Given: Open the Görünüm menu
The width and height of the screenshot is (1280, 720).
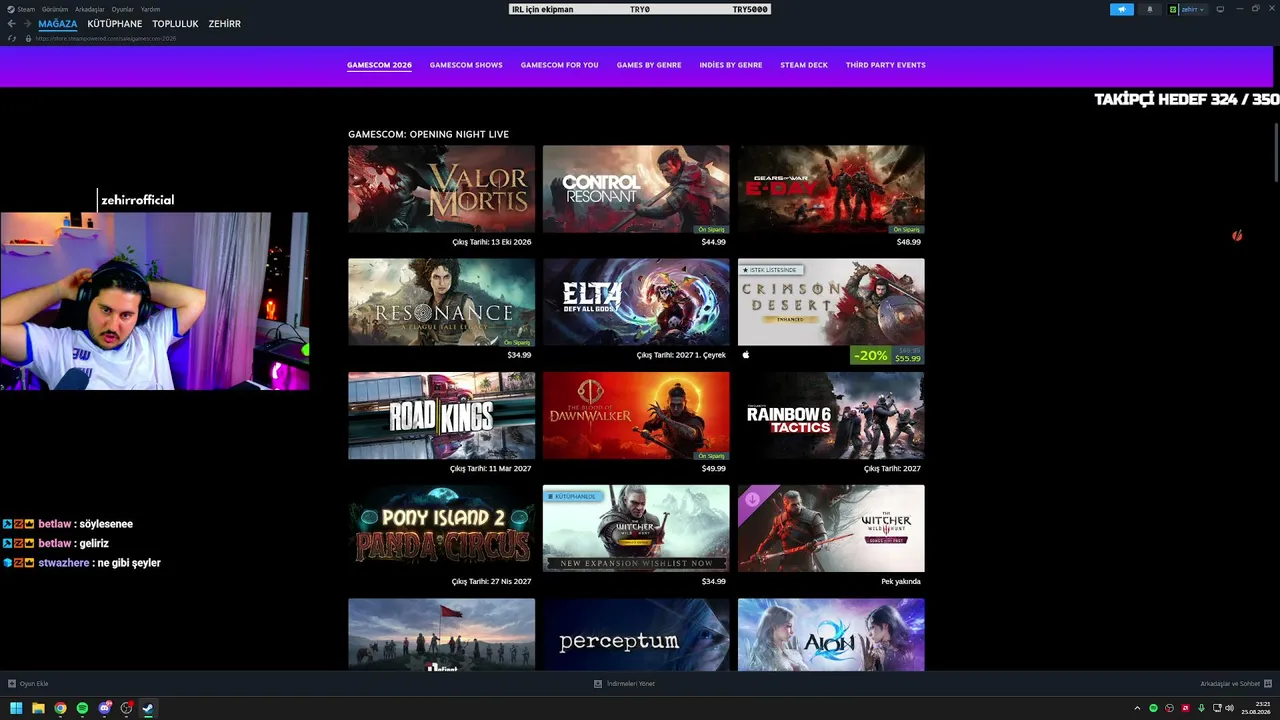Looking at the screenshot, I should pyautogui.click(x=55, y=9).
